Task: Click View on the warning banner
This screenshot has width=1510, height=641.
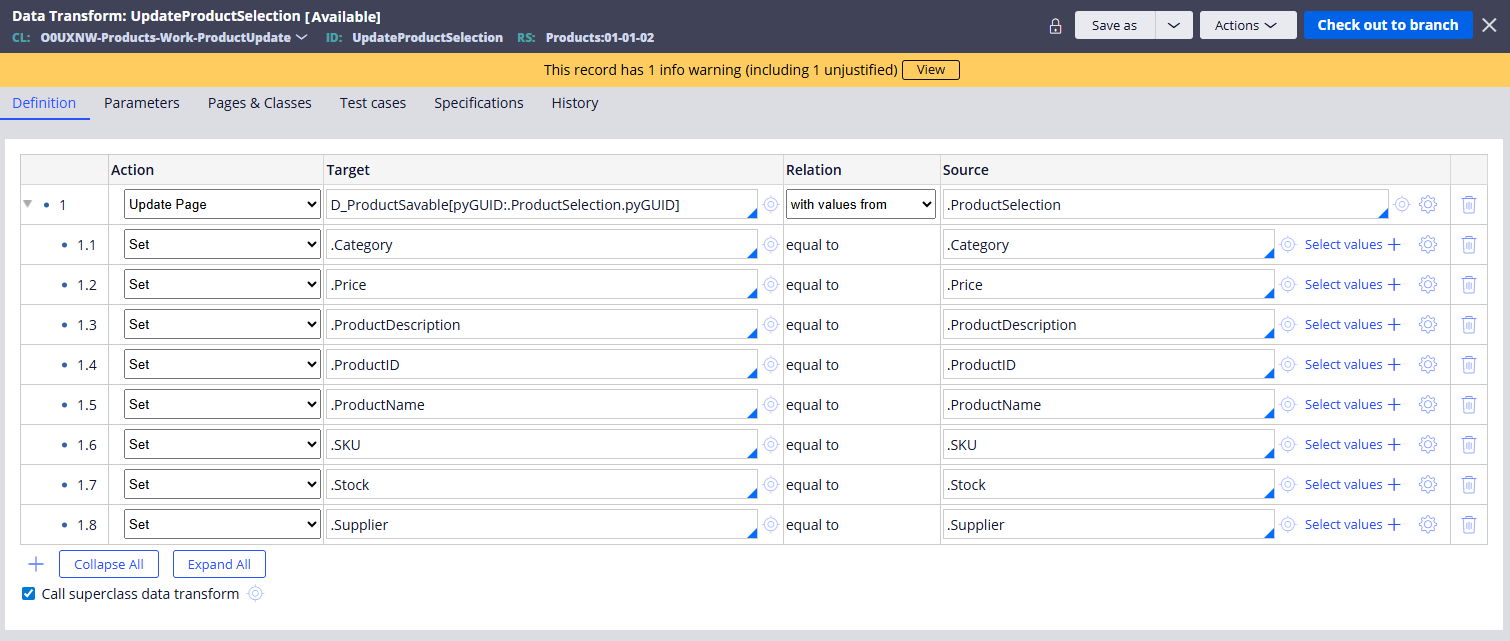Action: pyautogui.click(x=930, y=70)
